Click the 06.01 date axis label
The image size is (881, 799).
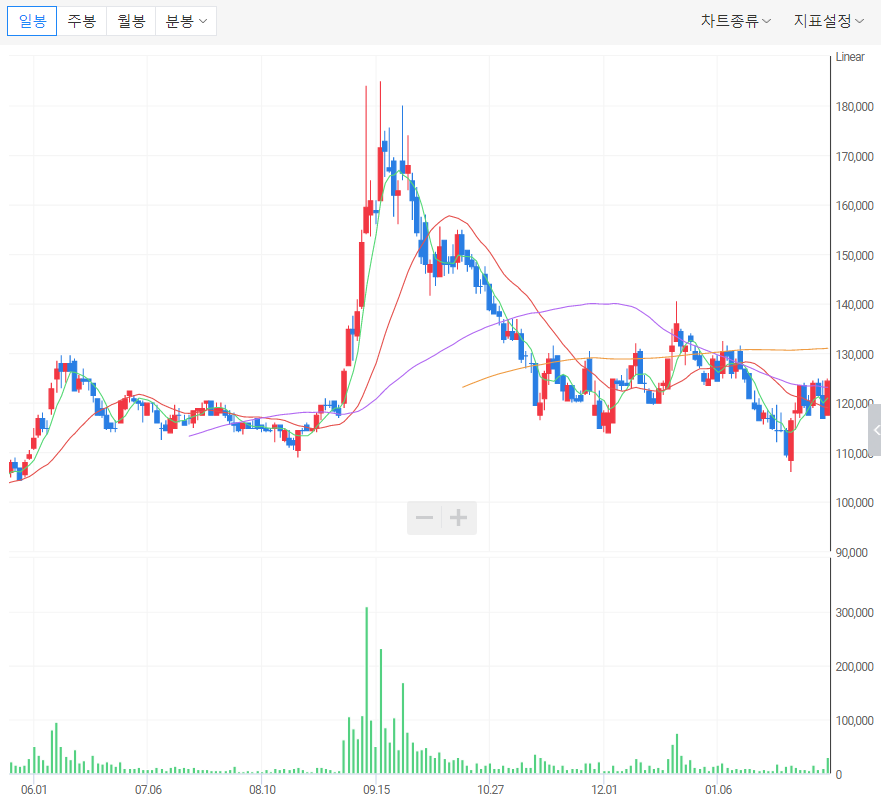pos(34,789)
